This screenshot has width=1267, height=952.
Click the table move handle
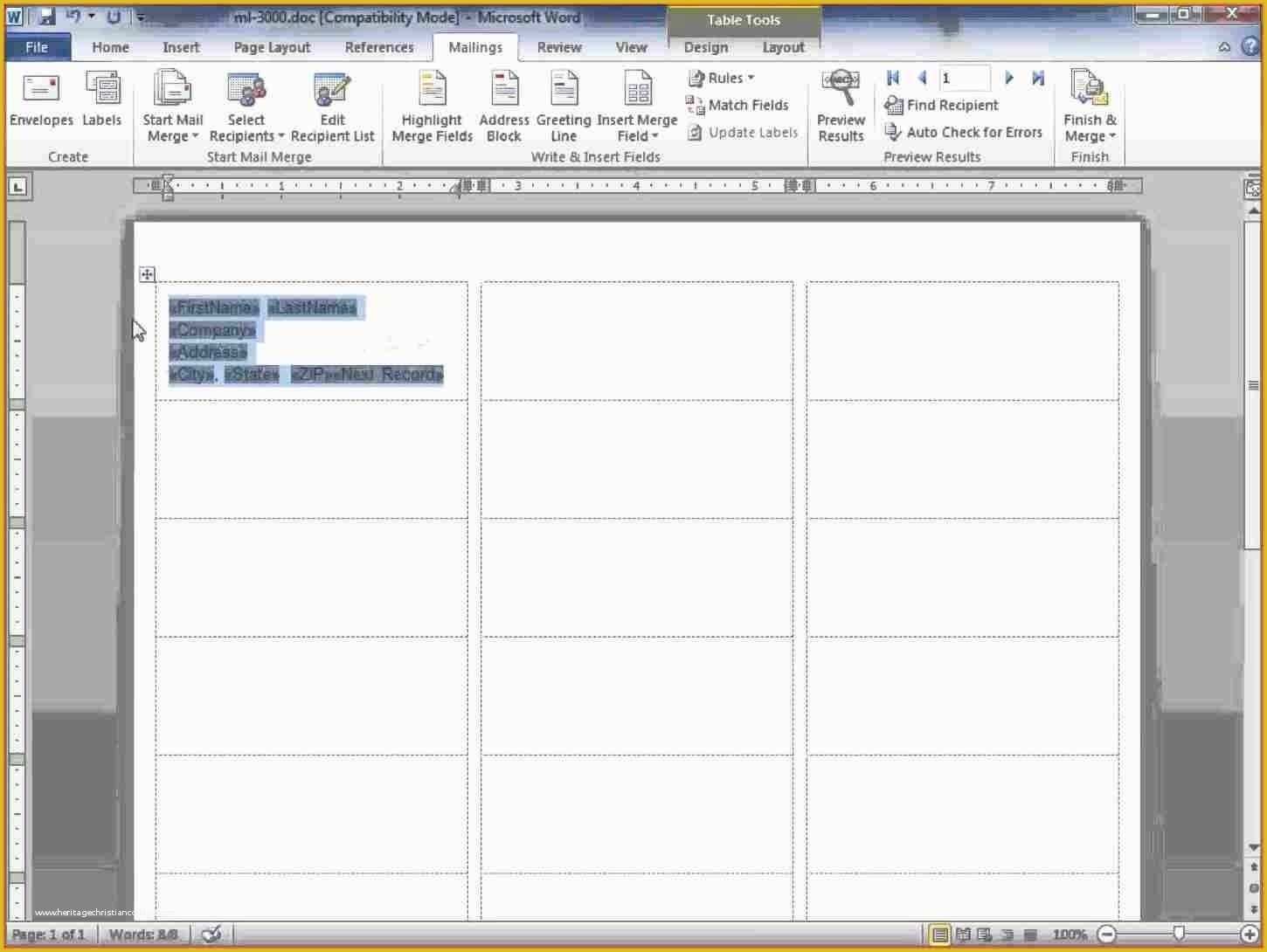pyautogui.click(x=147, y=274)
